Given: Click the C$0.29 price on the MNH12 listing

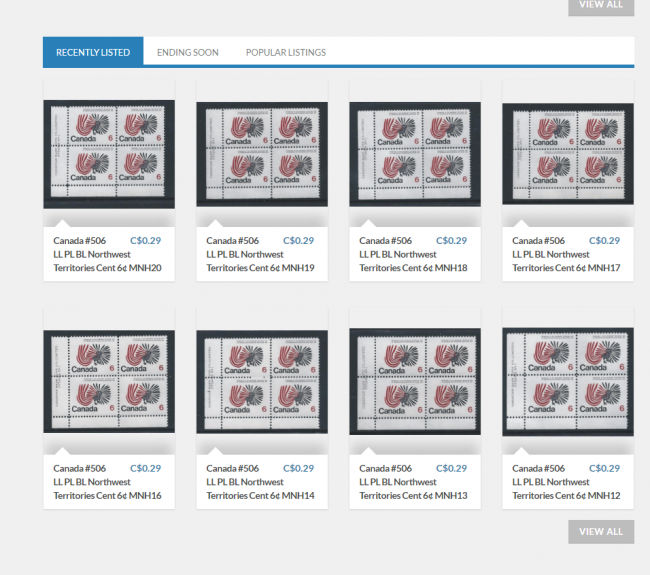Looking at the screenshot, I should pyautogui.click(x=604, y=468).
